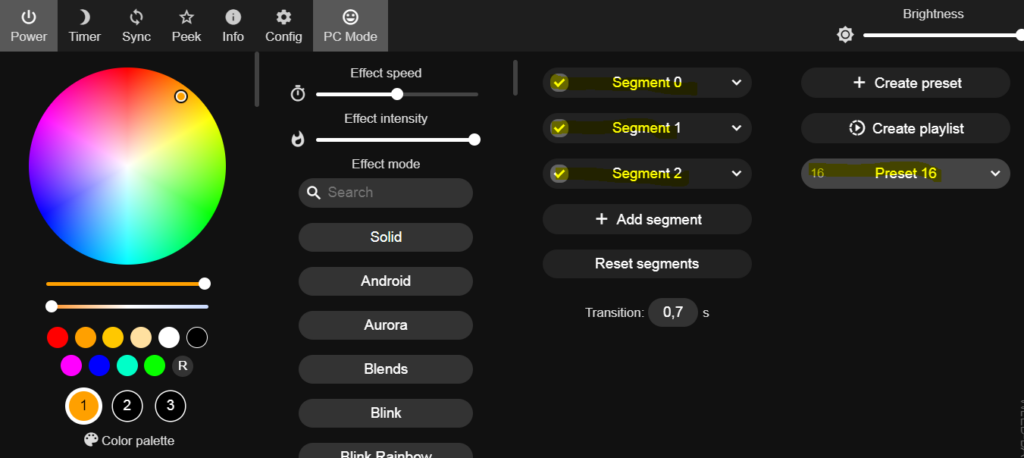
Task: Choose the warm white quick swatch
Action: (x=141, y=338)
